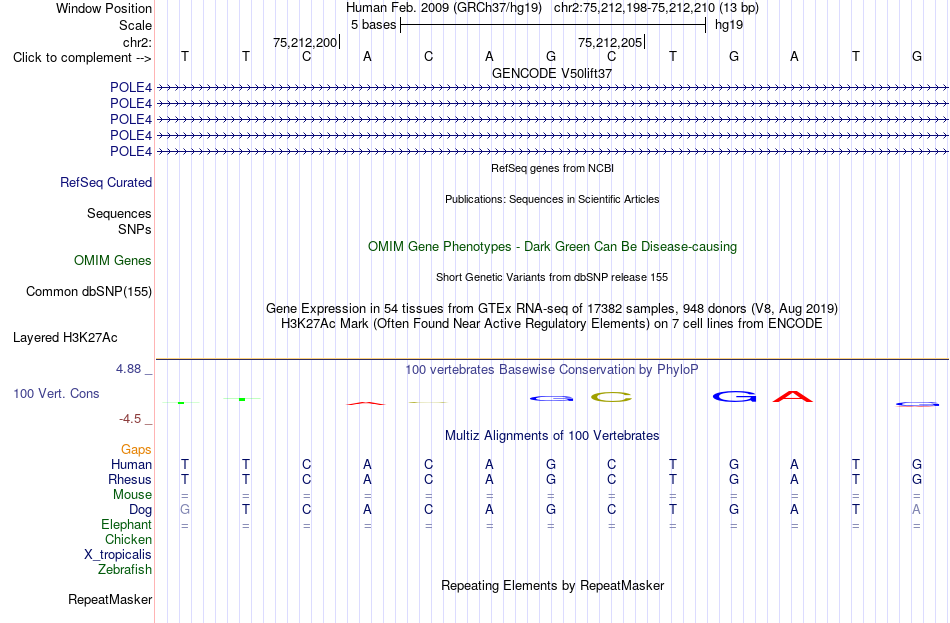Open the H3K27Ac Mark track title
This screenshot has width=950, height=623.
tap(551, 324)
